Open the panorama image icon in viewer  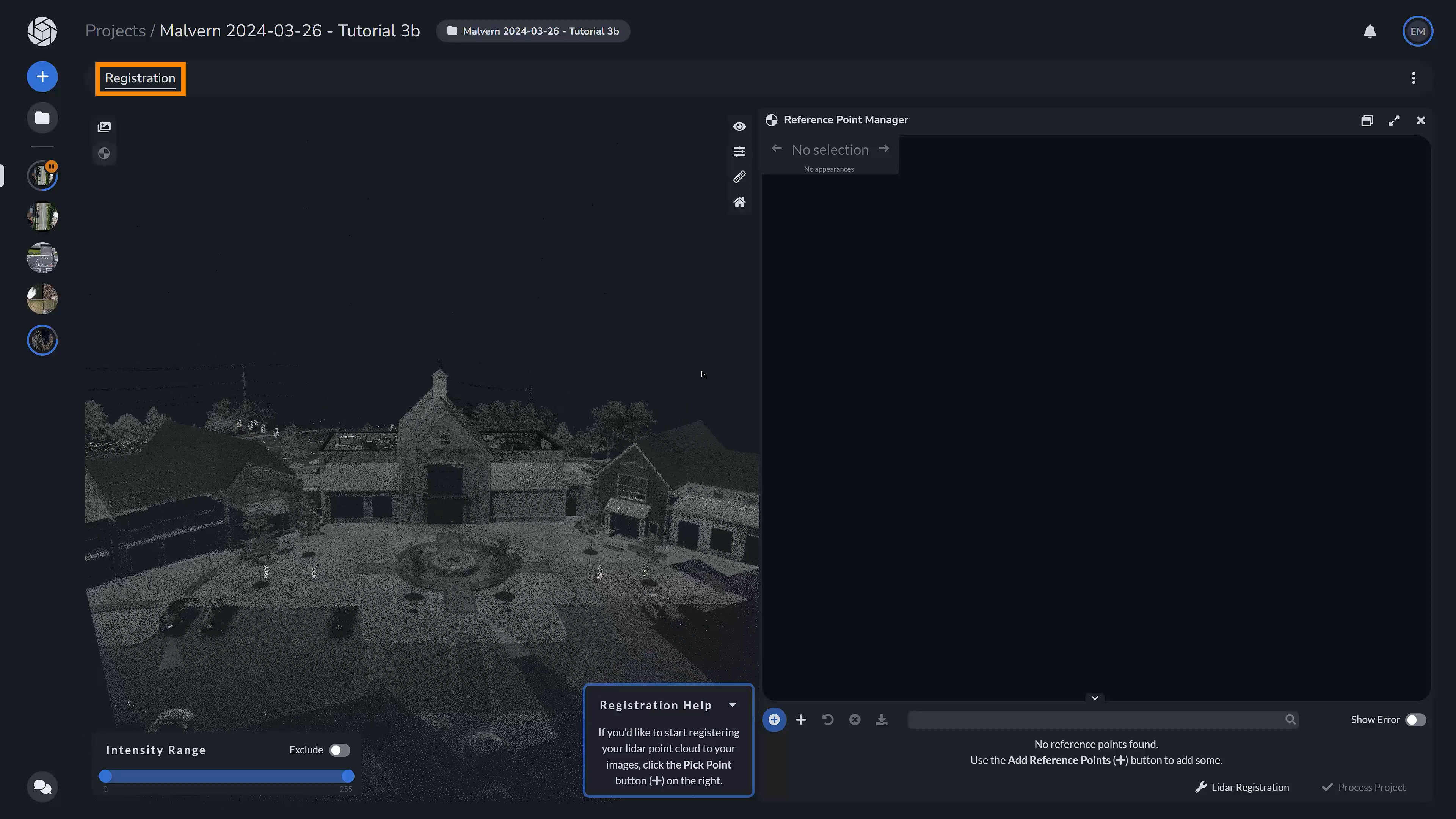coord(104,127)
